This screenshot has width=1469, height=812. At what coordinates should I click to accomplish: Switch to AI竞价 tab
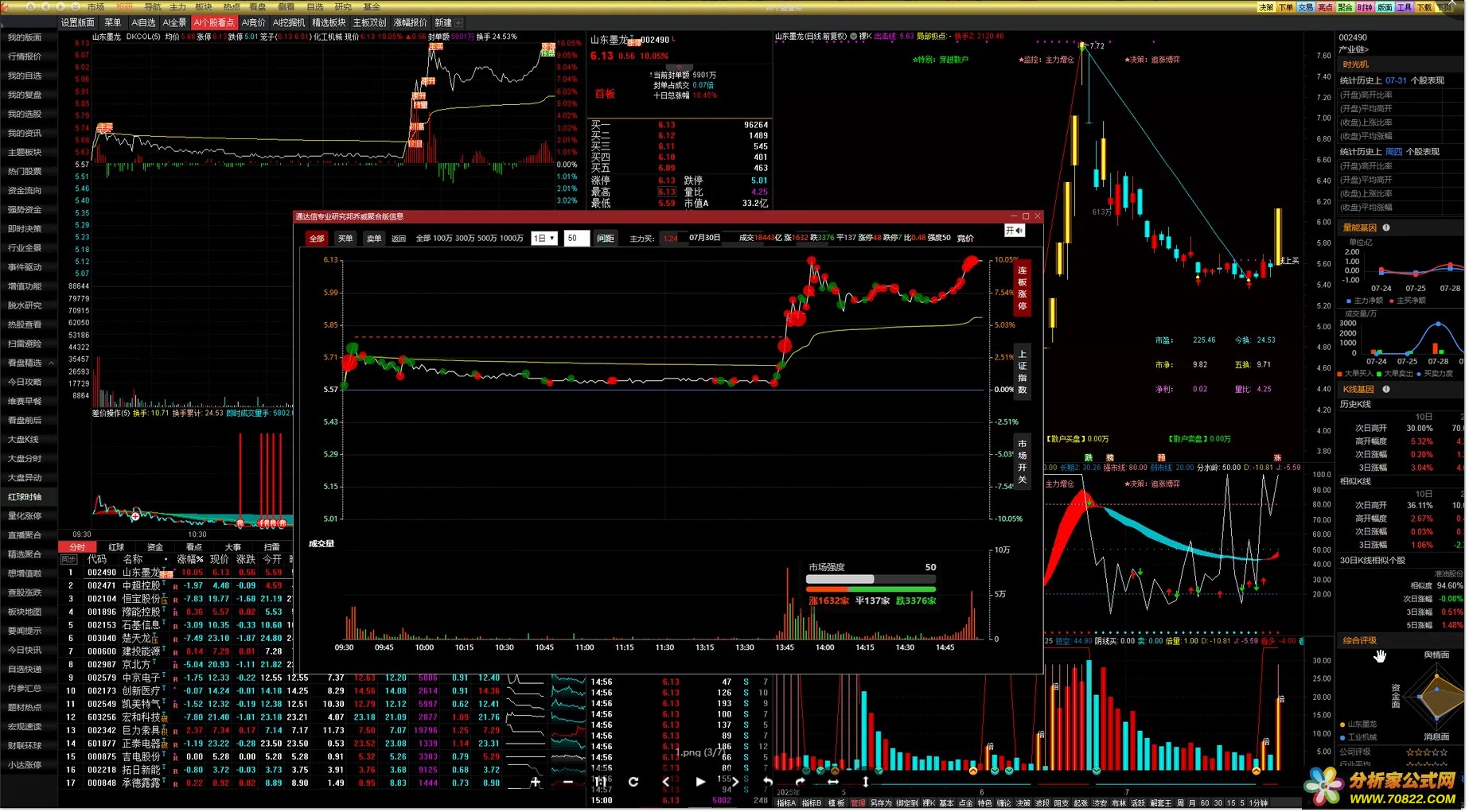click(254, 22)
